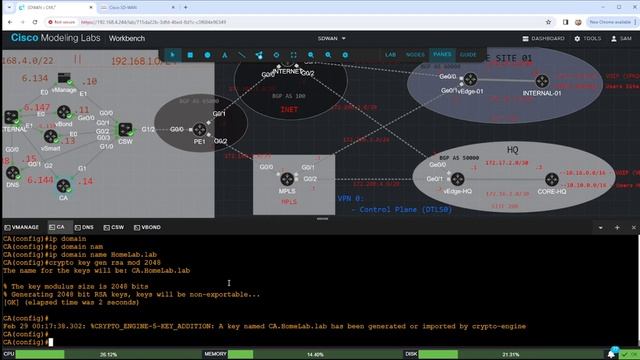Switch to the VMANAGE console tab
640x360 pixels.
click(x=22, y=227)
